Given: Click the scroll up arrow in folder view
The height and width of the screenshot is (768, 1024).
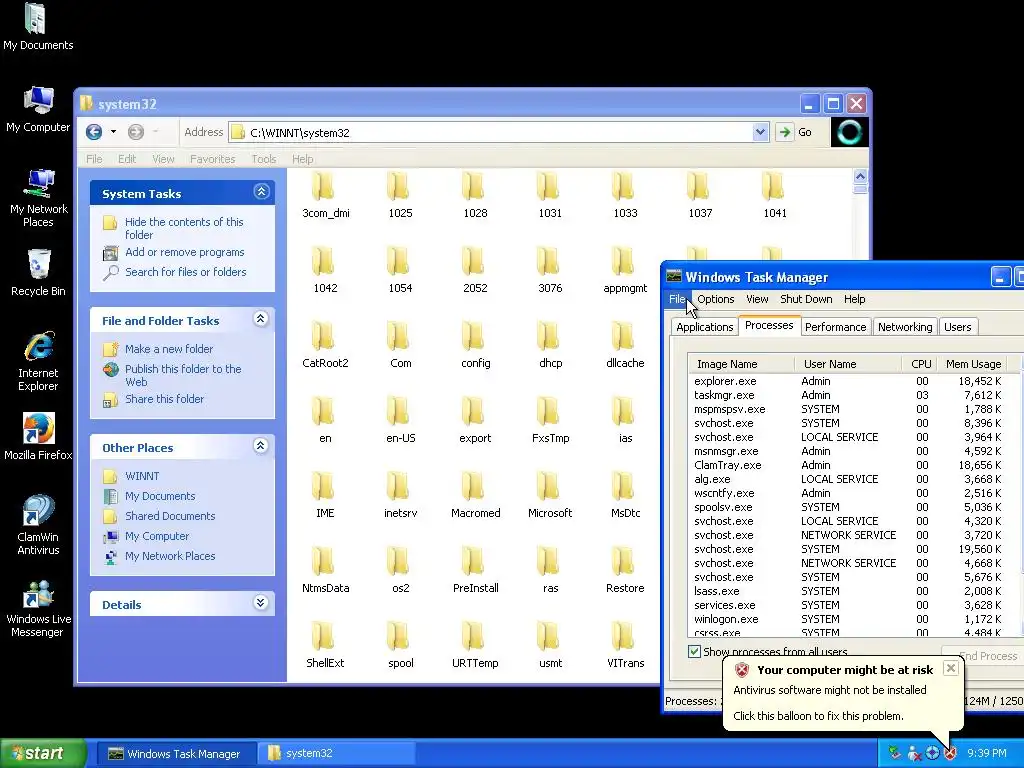Looking at the screenshot, I should click(x=860, y=176).
